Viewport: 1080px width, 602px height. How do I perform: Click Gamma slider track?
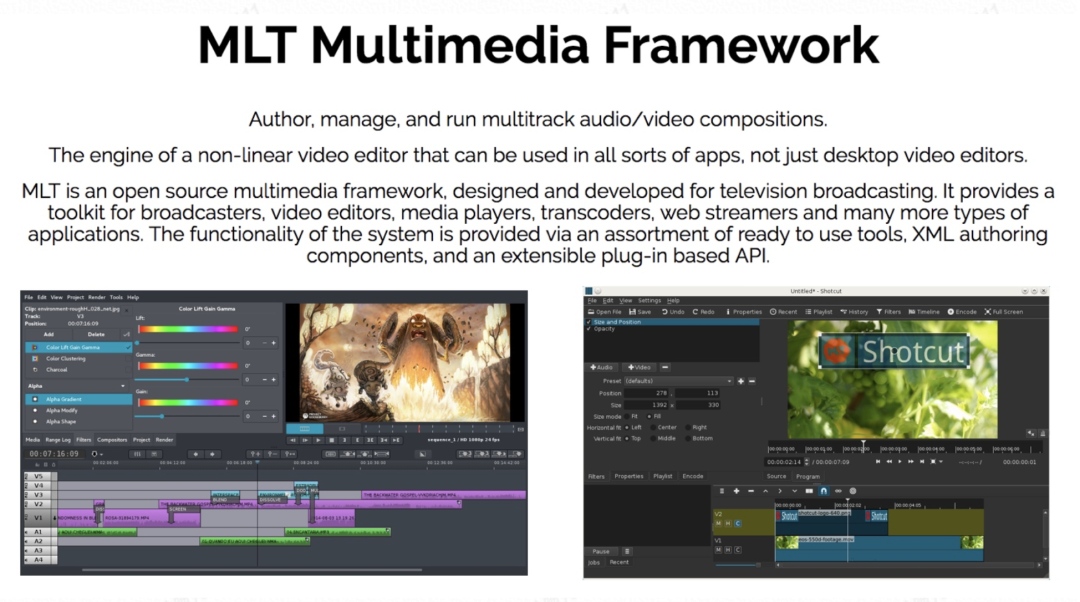click(x=187, y=380)
